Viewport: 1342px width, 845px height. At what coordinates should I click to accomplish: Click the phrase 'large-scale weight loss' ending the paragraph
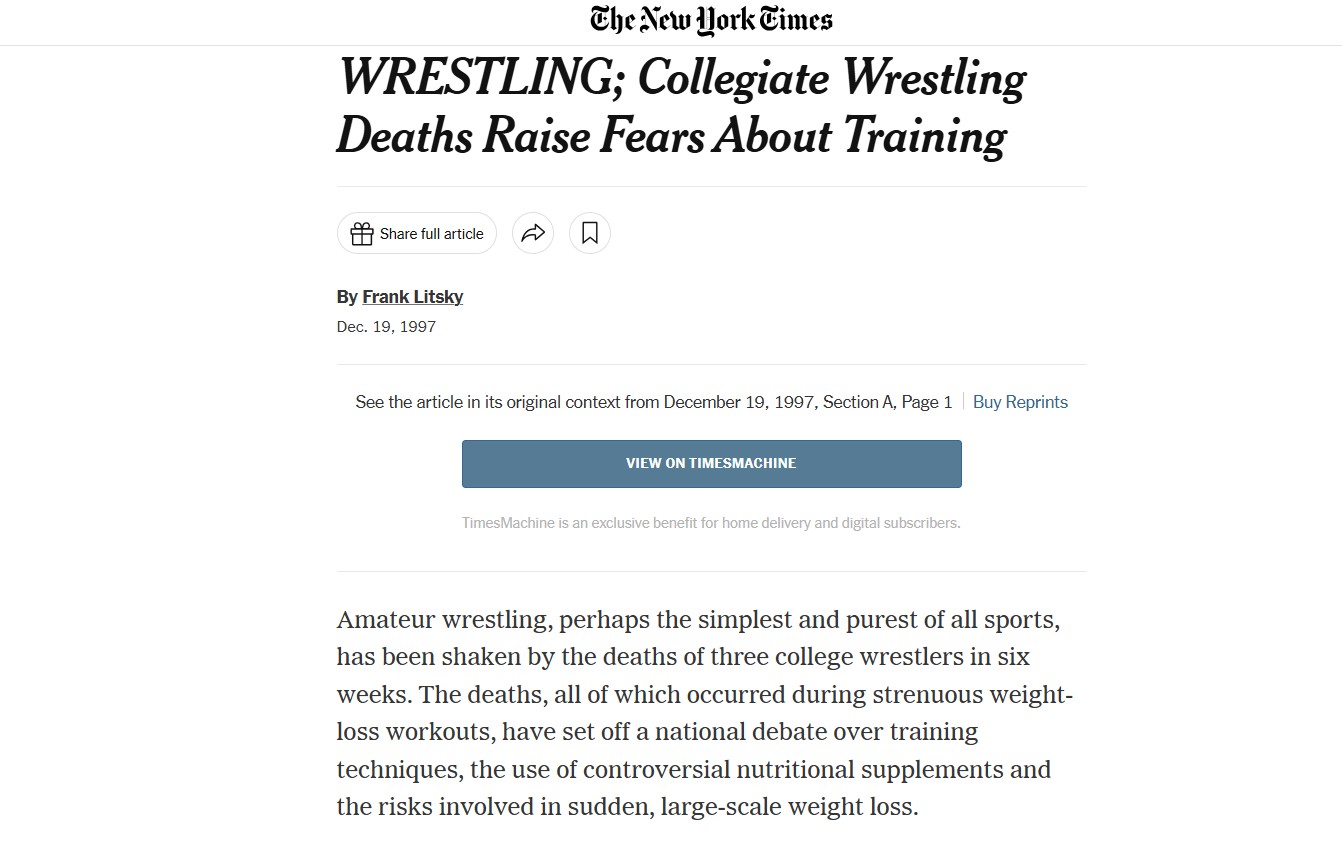tap(789, 807)
